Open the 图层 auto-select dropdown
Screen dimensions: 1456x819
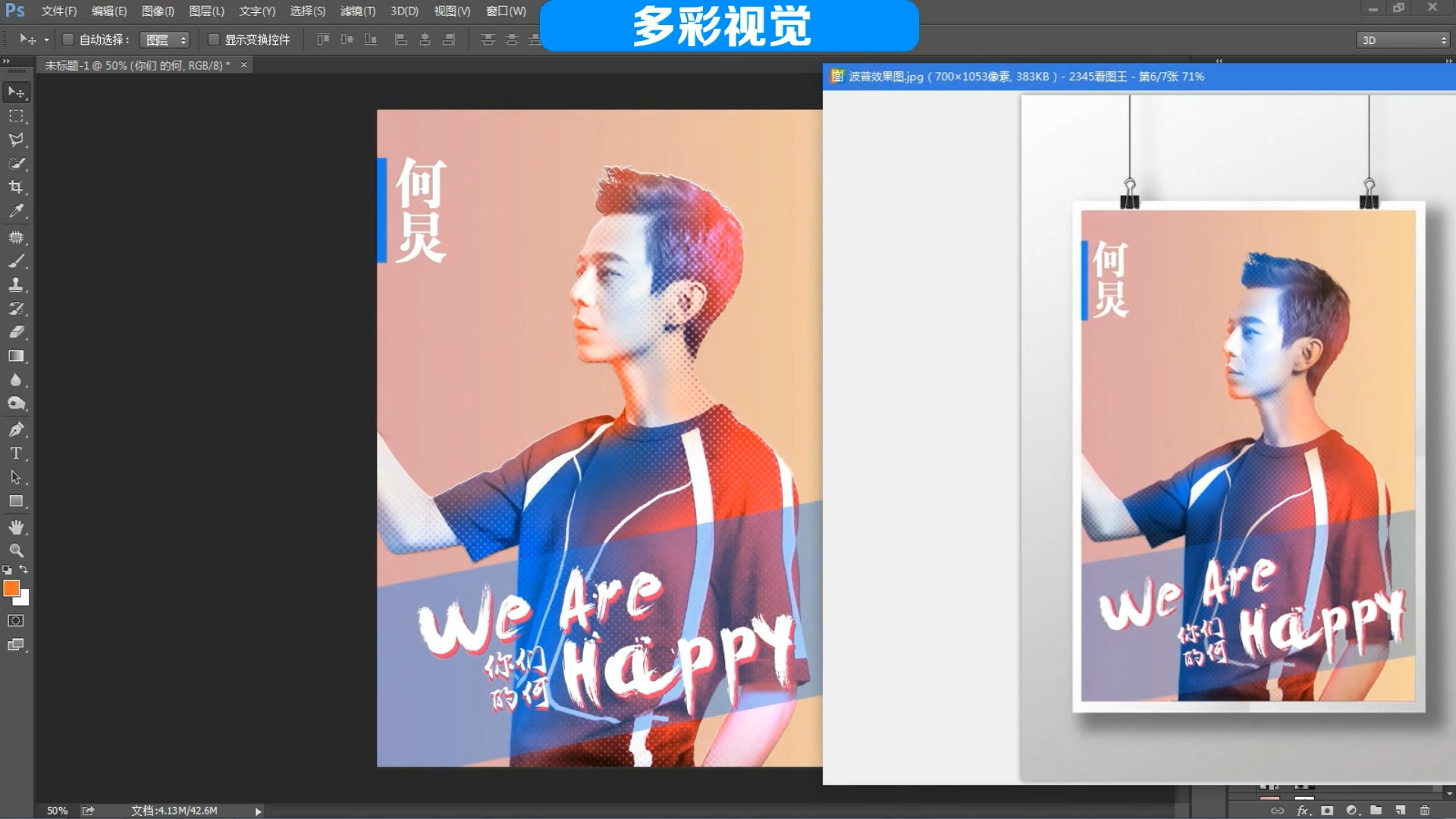point(165,40)
